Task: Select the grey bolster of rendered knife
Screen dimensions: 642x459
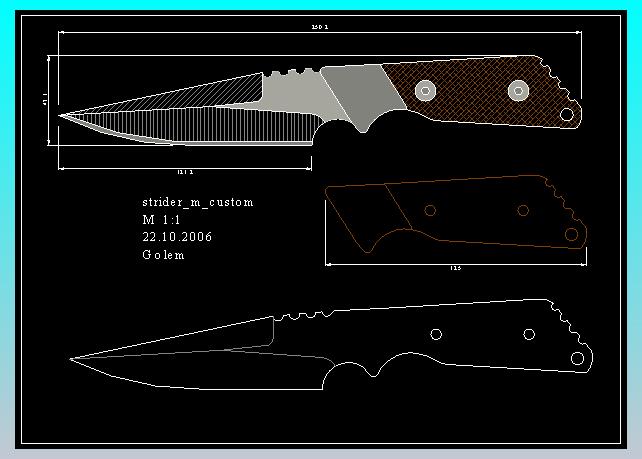Action: click(x=363, y=97)
